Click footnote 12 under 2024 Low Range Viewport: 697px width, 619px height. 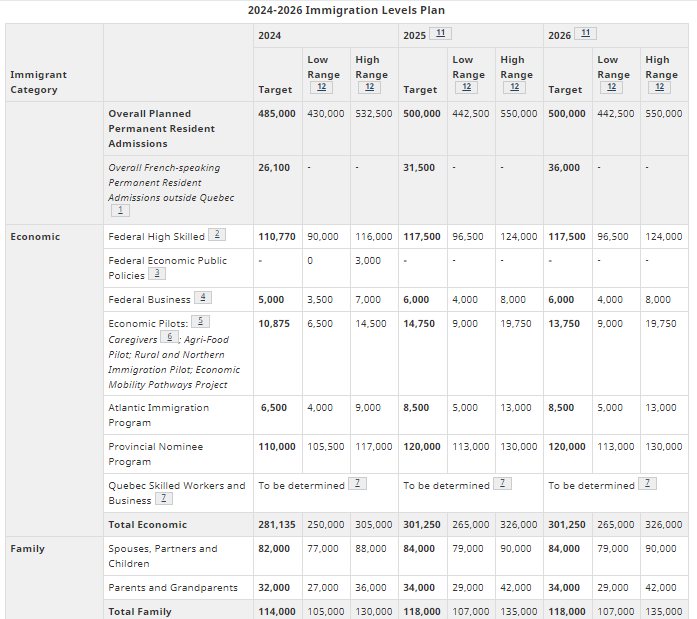pyautogui.click(x=321, y=88)
